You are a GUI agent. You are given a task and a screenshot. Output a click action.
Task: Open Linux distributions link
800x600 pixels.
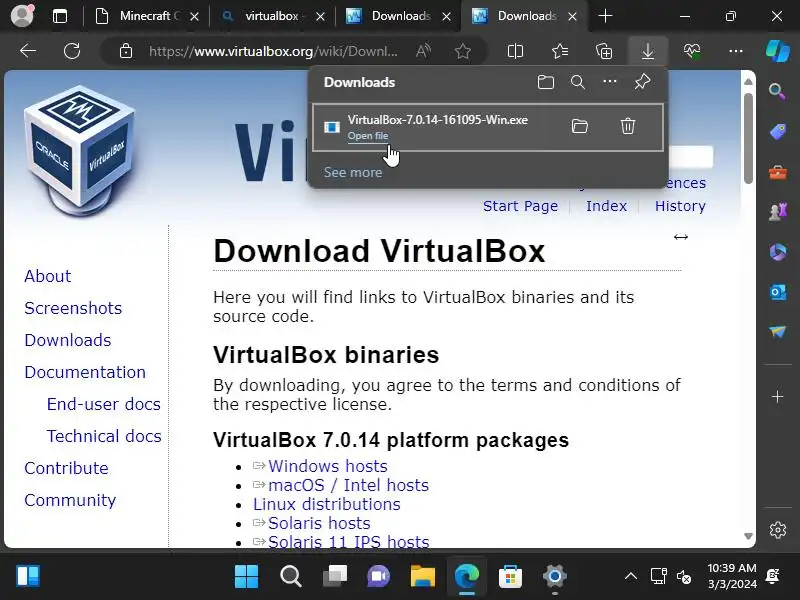tap(327, 504)
